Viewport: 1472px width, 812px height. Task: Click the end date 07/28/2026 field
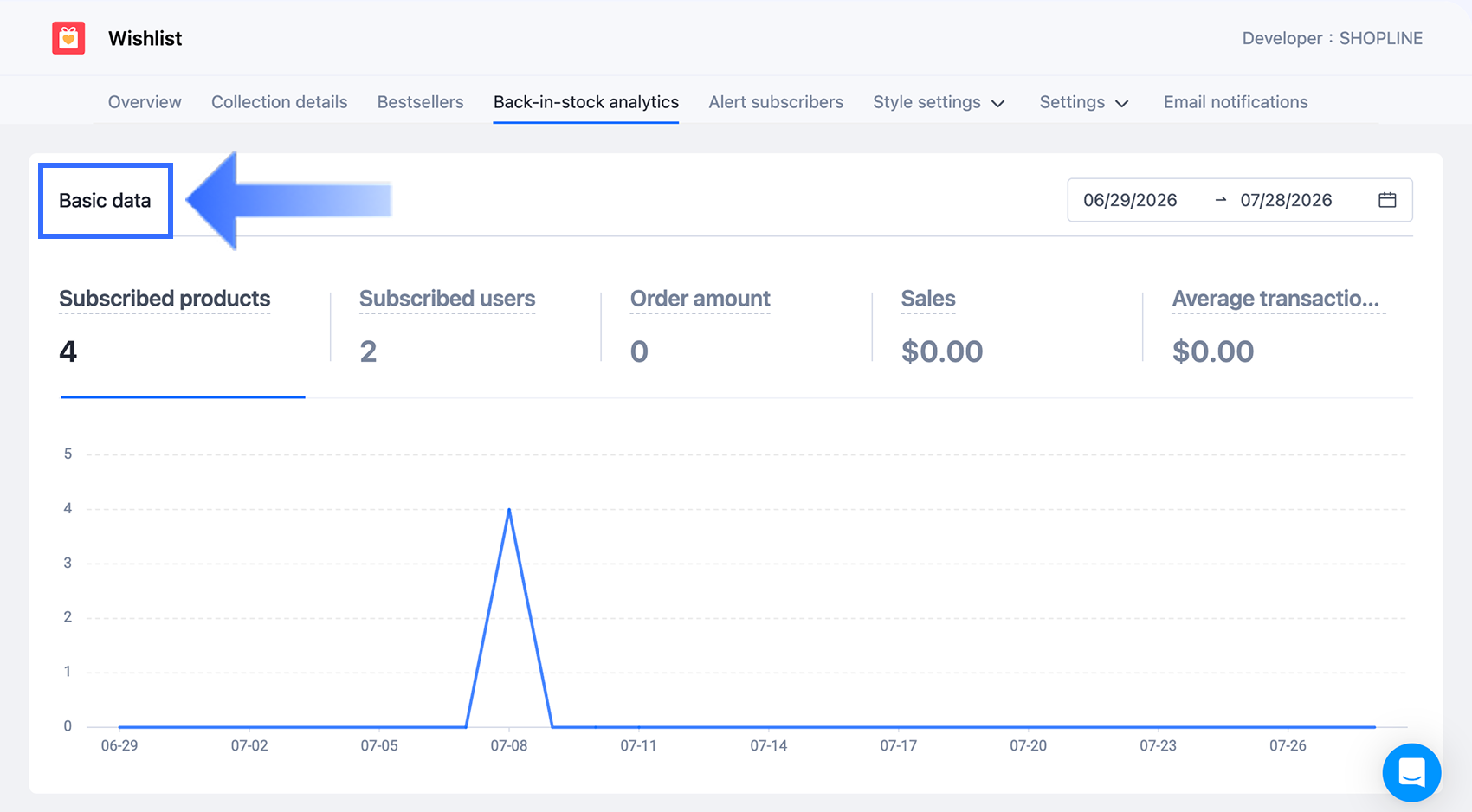point(1286,200)
